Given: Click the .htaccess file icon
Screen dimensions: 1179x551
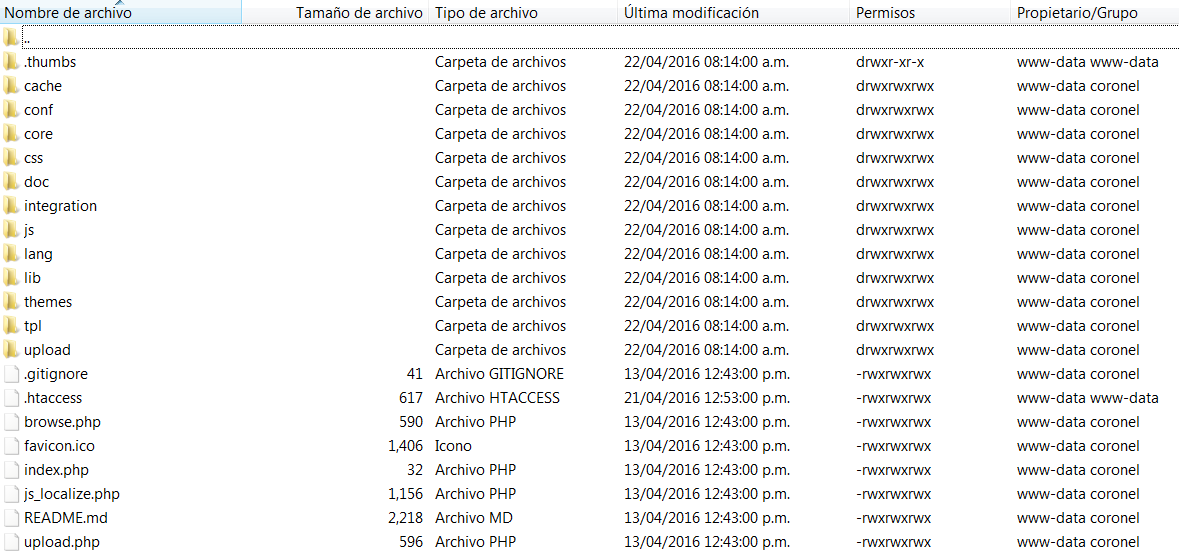Looking at the screenshot, I should [x=11, y=398].
